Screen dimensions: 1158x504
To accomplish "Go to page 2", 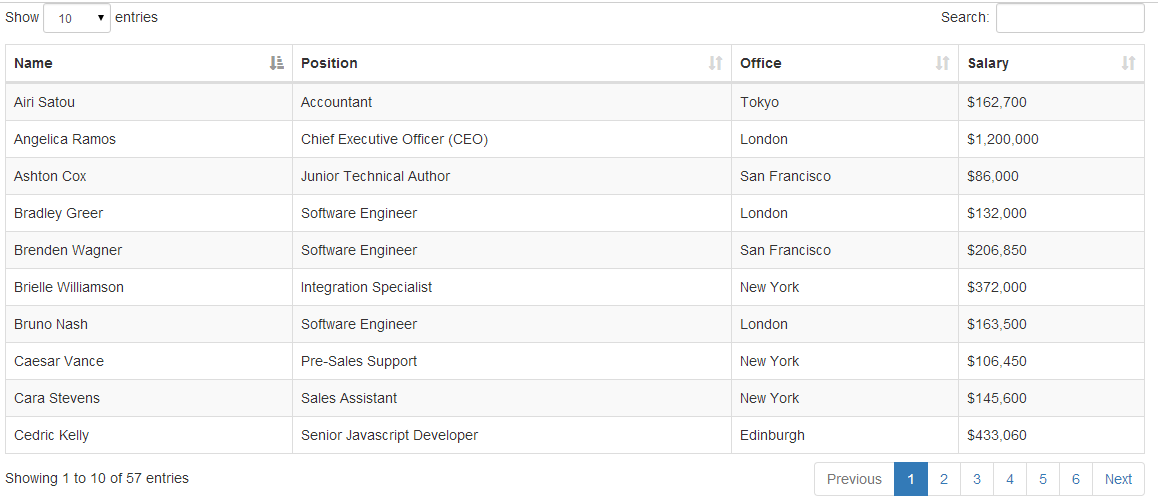I will pyautogui.click(x=944, y=479).
